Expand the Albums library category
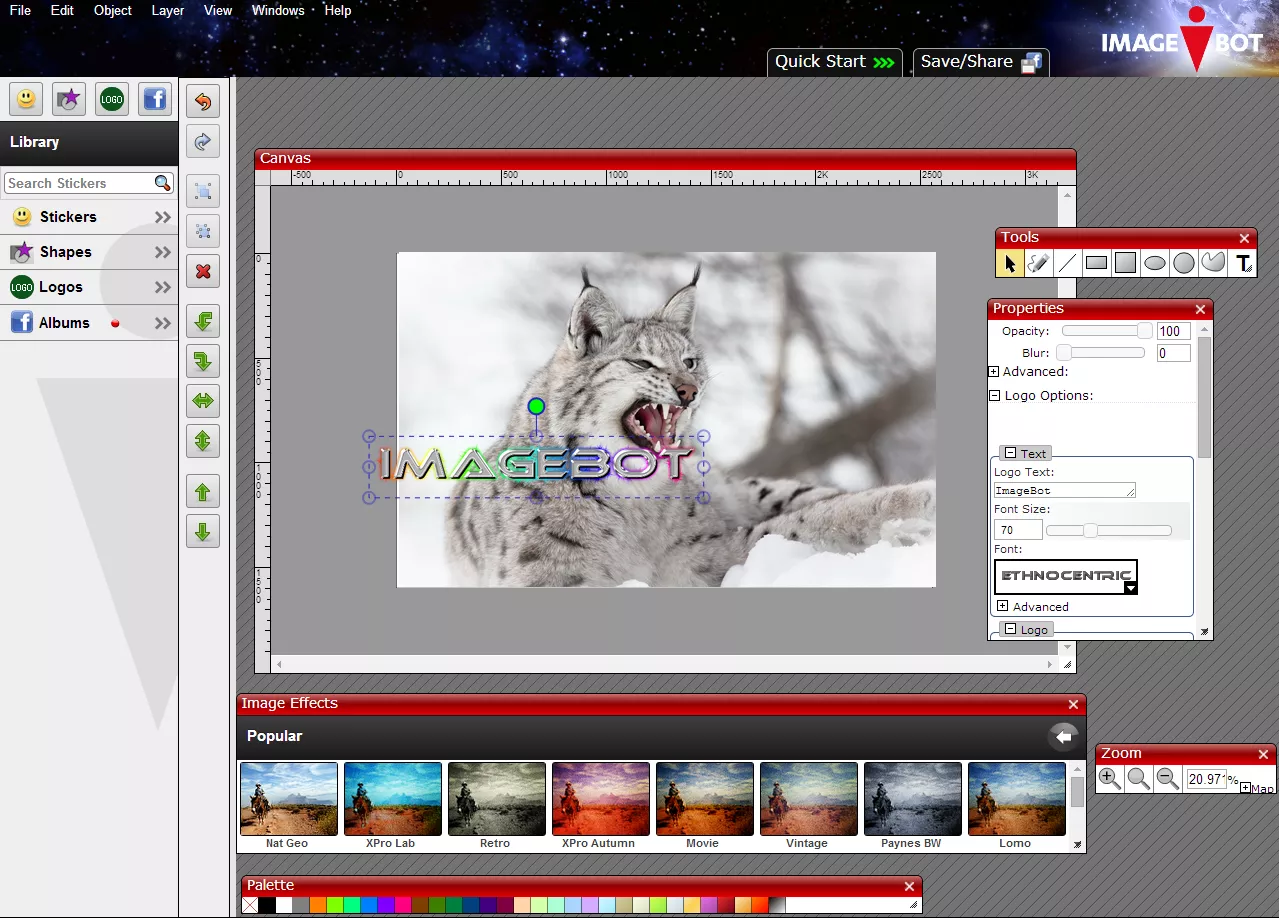The height and width of the screenshot is (918, 1279). tap(163, 323)
